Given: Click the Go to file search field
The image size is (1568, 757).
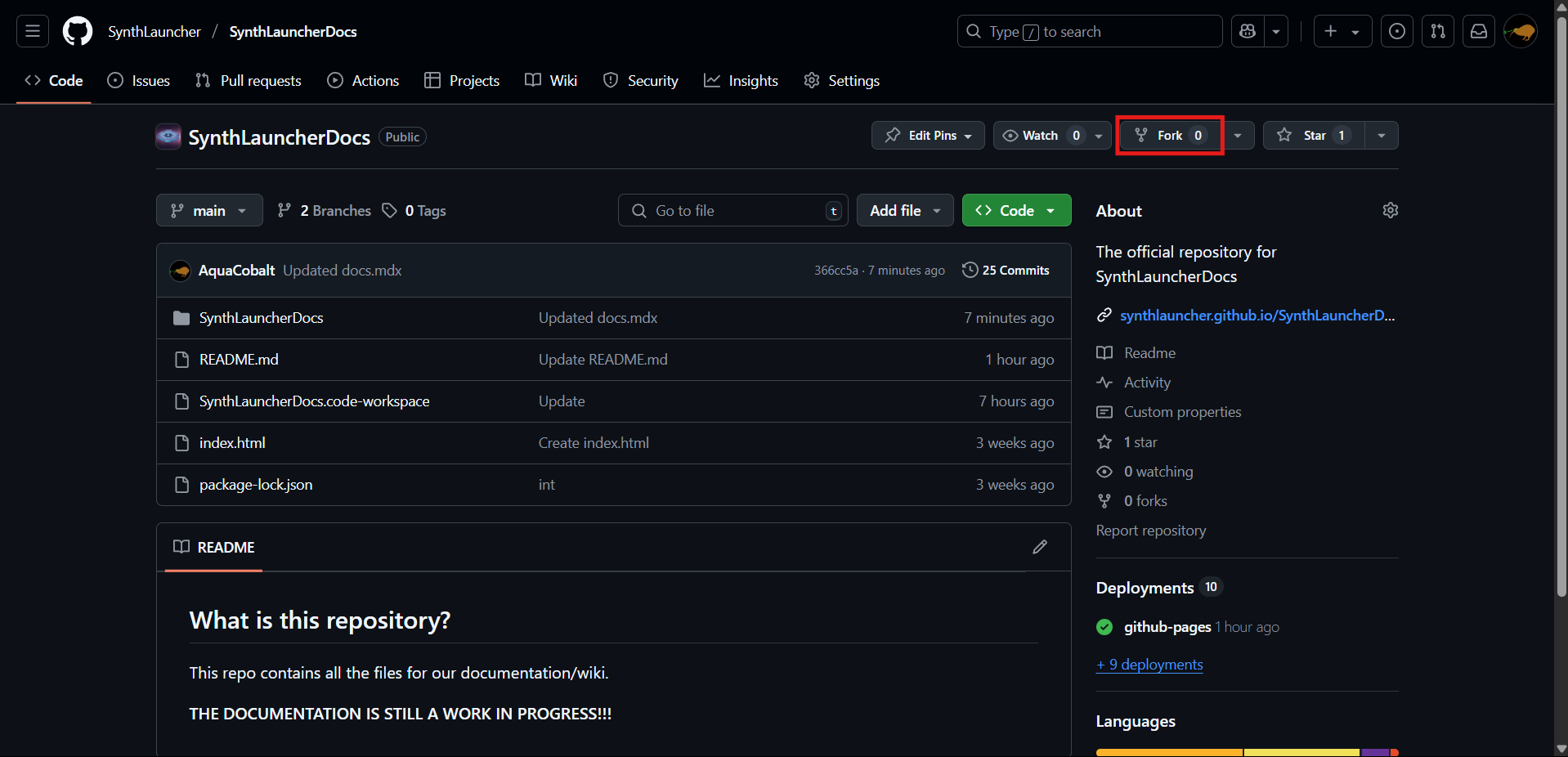Looking at the screenshot, I should click(732, 210).
